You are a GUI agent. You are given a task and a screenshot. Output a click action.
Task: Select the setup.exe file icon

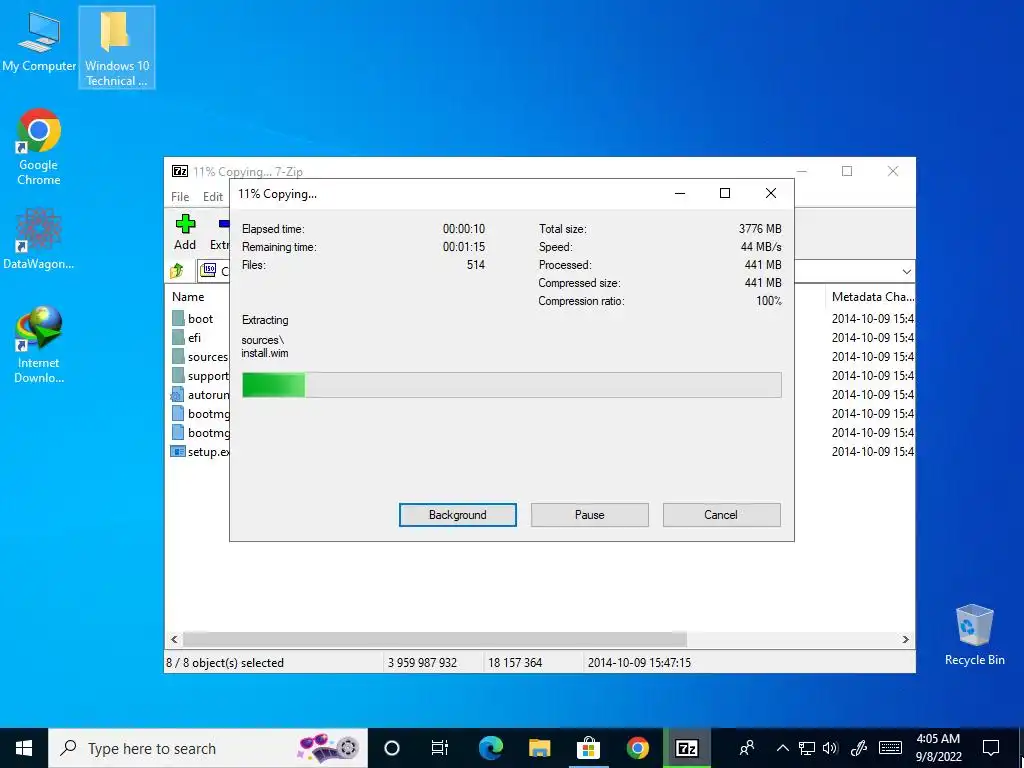click(x=178, y=451)
